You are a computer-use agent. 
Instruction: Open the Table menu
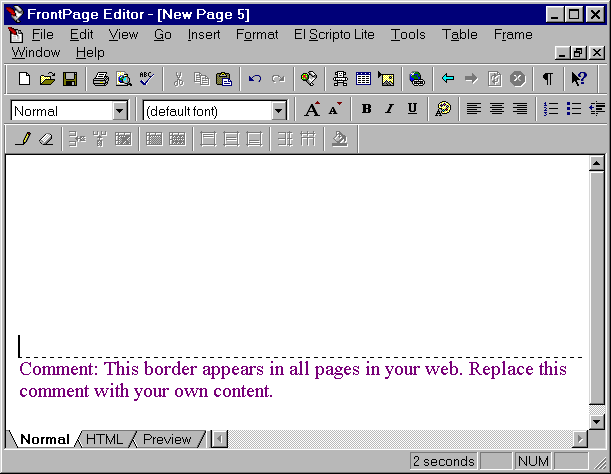(459, 34)
